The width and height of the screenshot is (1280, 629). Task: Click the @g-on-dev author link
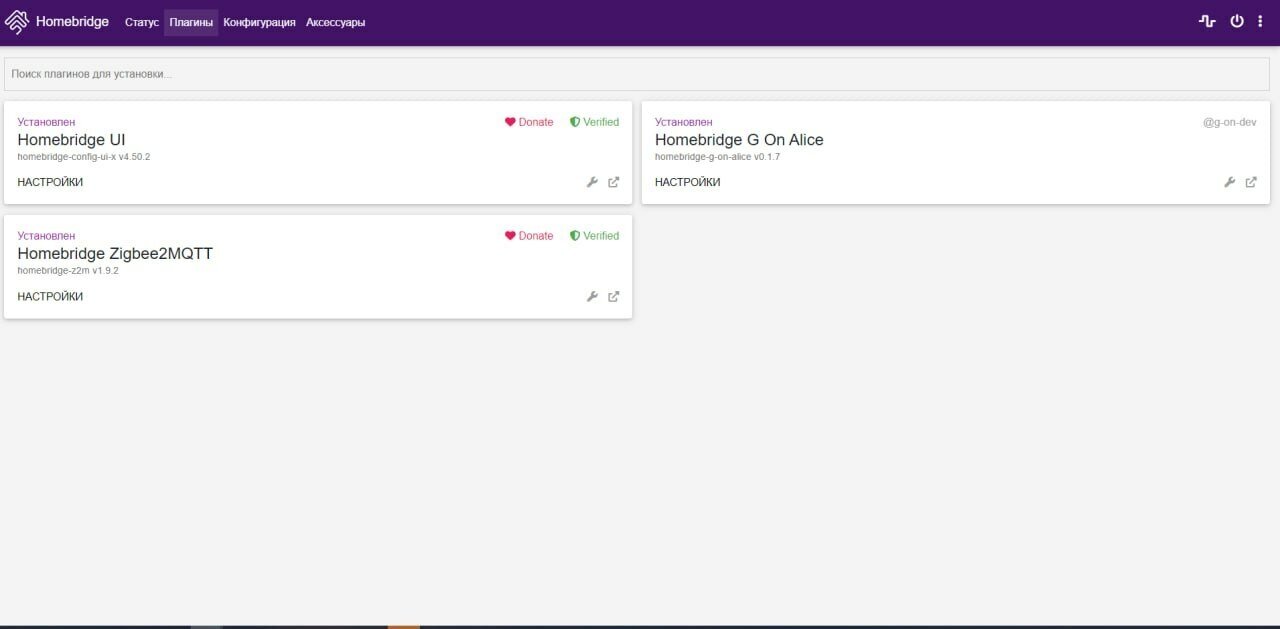[1229, 122]
